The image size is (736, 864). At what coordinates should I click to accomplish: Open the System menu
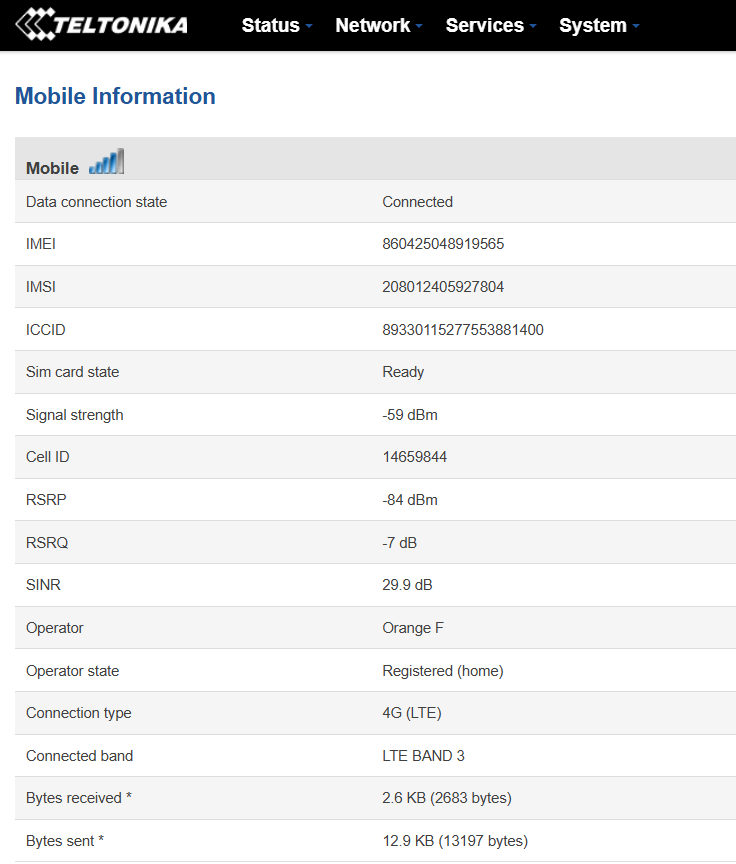tap(593, 25)
